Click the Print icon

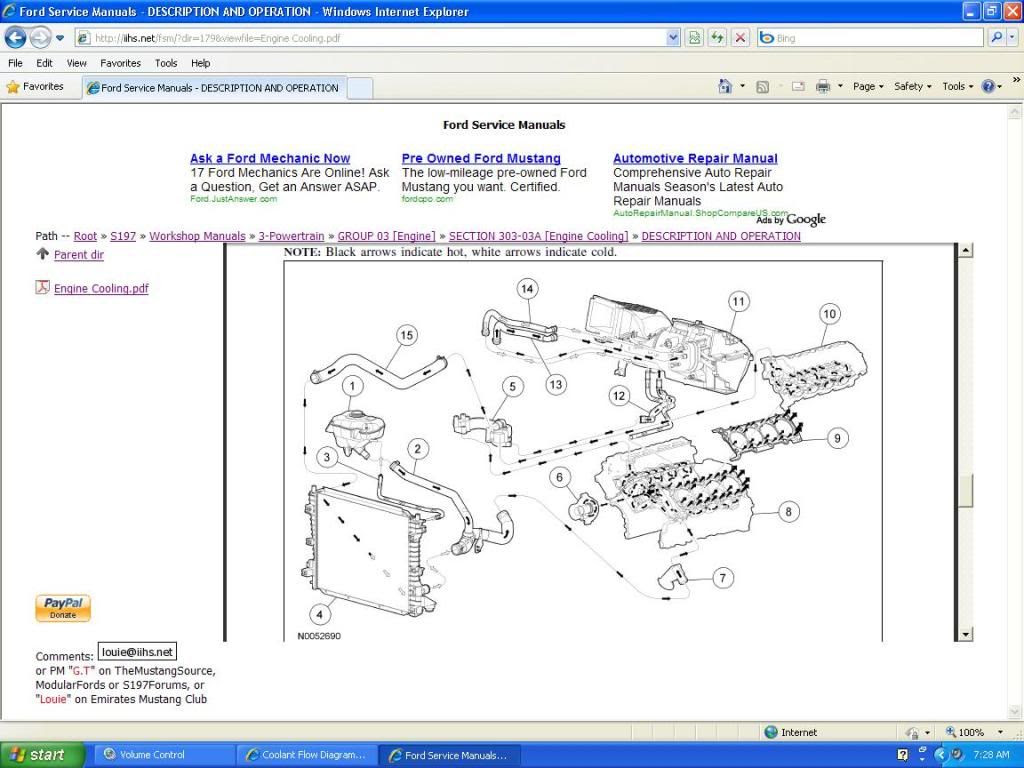823,86
